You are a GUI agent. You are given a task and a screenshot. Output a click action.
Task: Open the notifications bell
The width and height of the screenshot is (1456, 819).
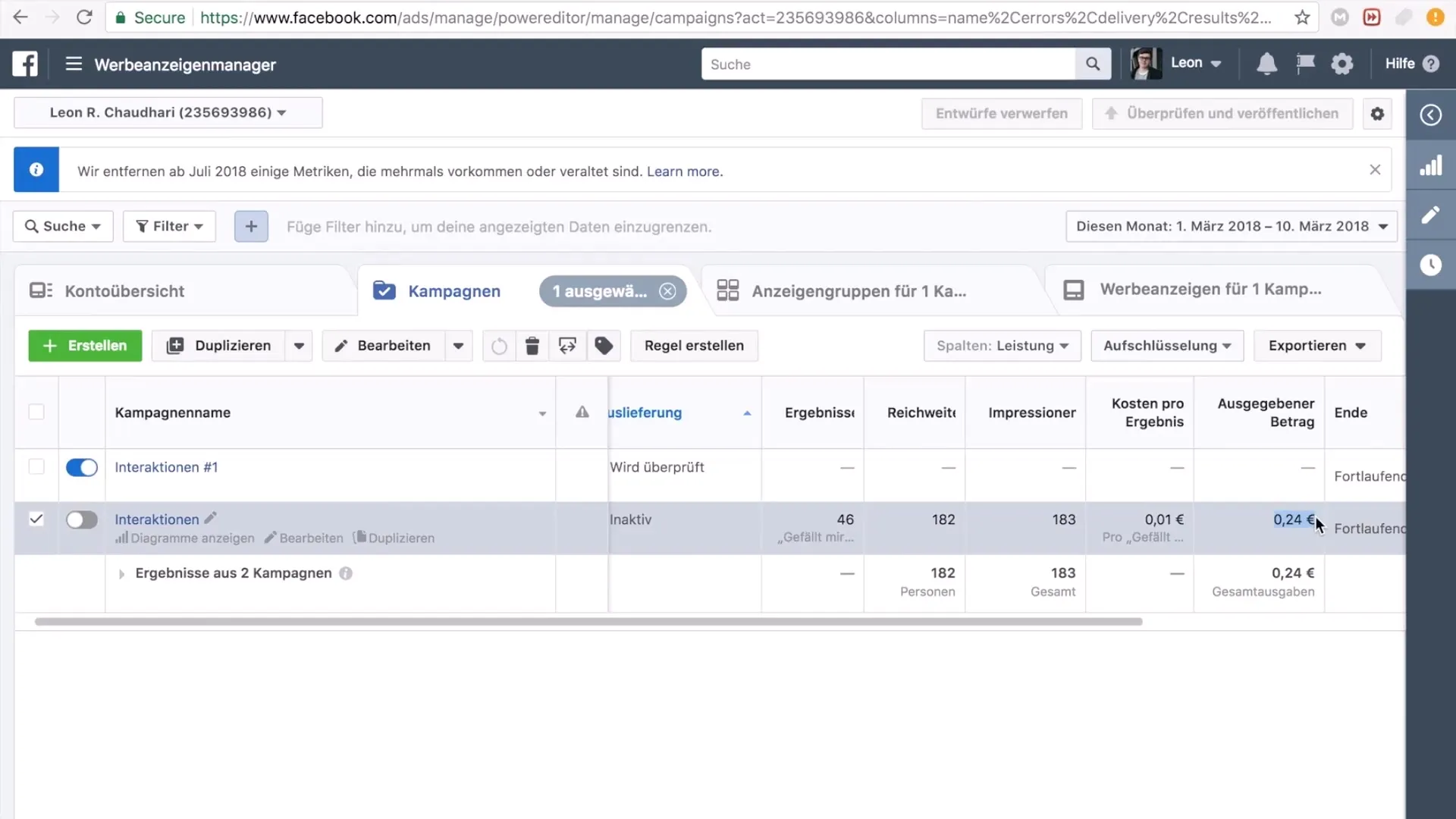(x=1266, y=64)
